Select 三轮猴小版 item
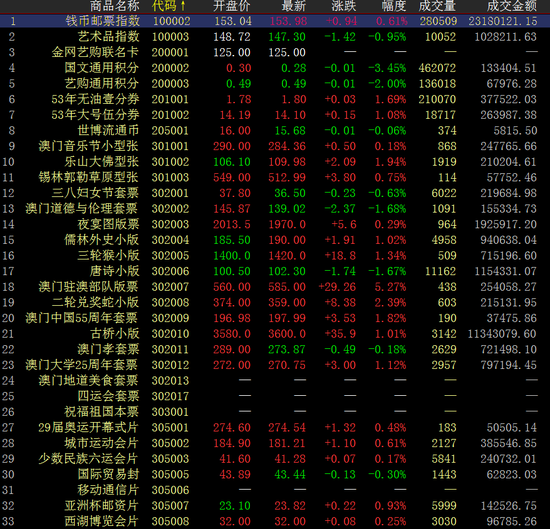The width and height of the screenshot is (550, 529). (x=275, y=255)
